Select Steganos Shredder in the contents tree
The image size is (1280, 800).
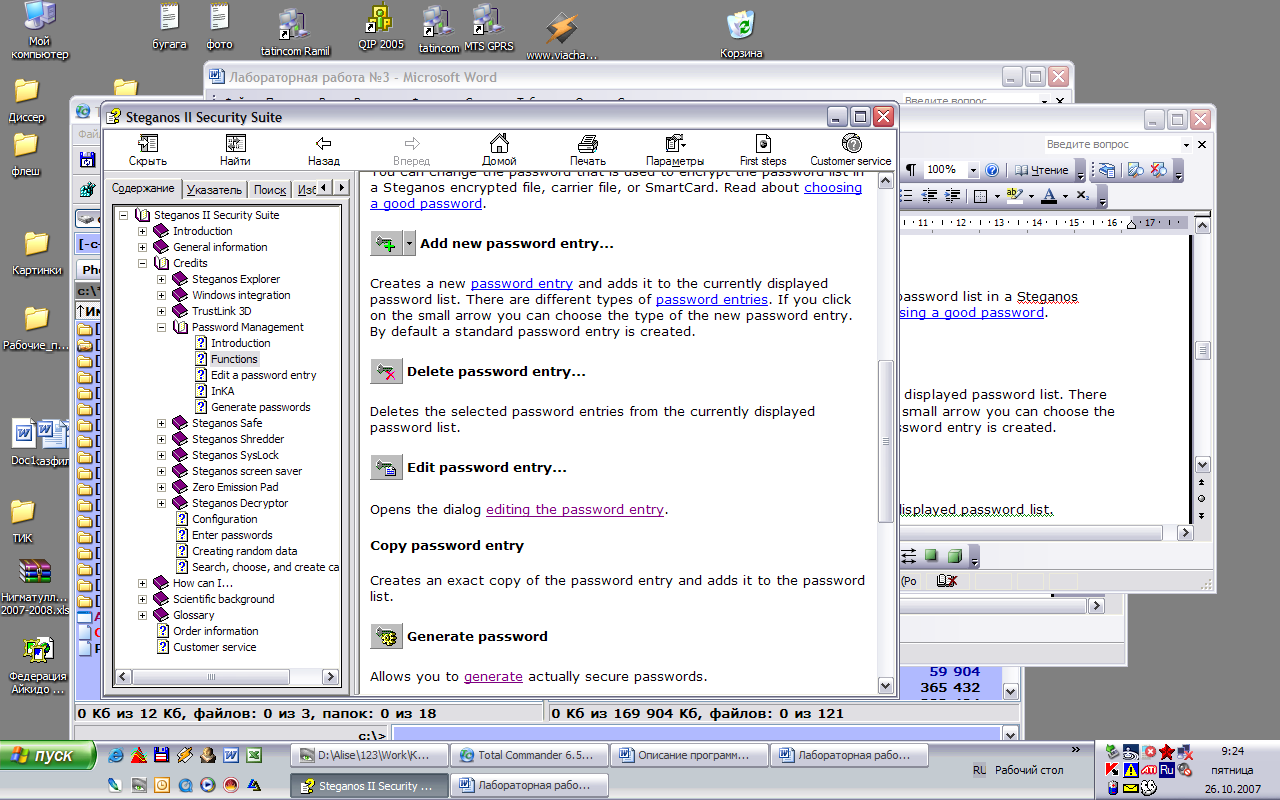pyautogui.click(x=238, y=439)
